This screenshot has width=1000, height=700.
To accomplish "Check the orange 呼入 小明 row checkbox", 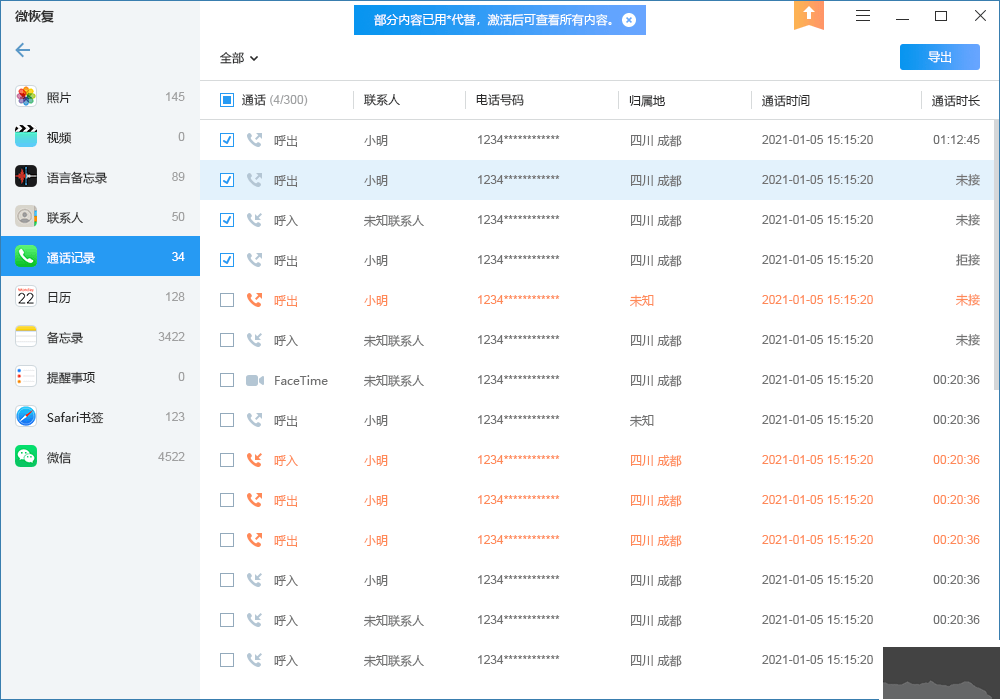I will point(227,460).
